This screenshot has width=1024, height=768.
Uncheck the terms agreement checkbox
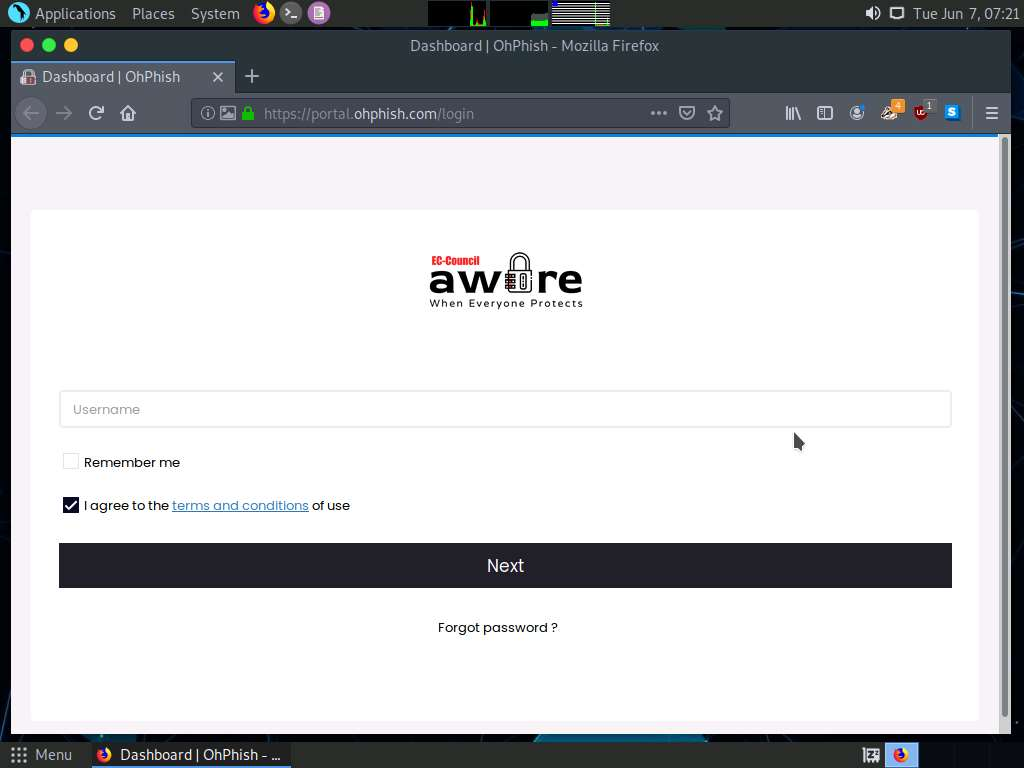pyautogui.click(x=71, y=505)
